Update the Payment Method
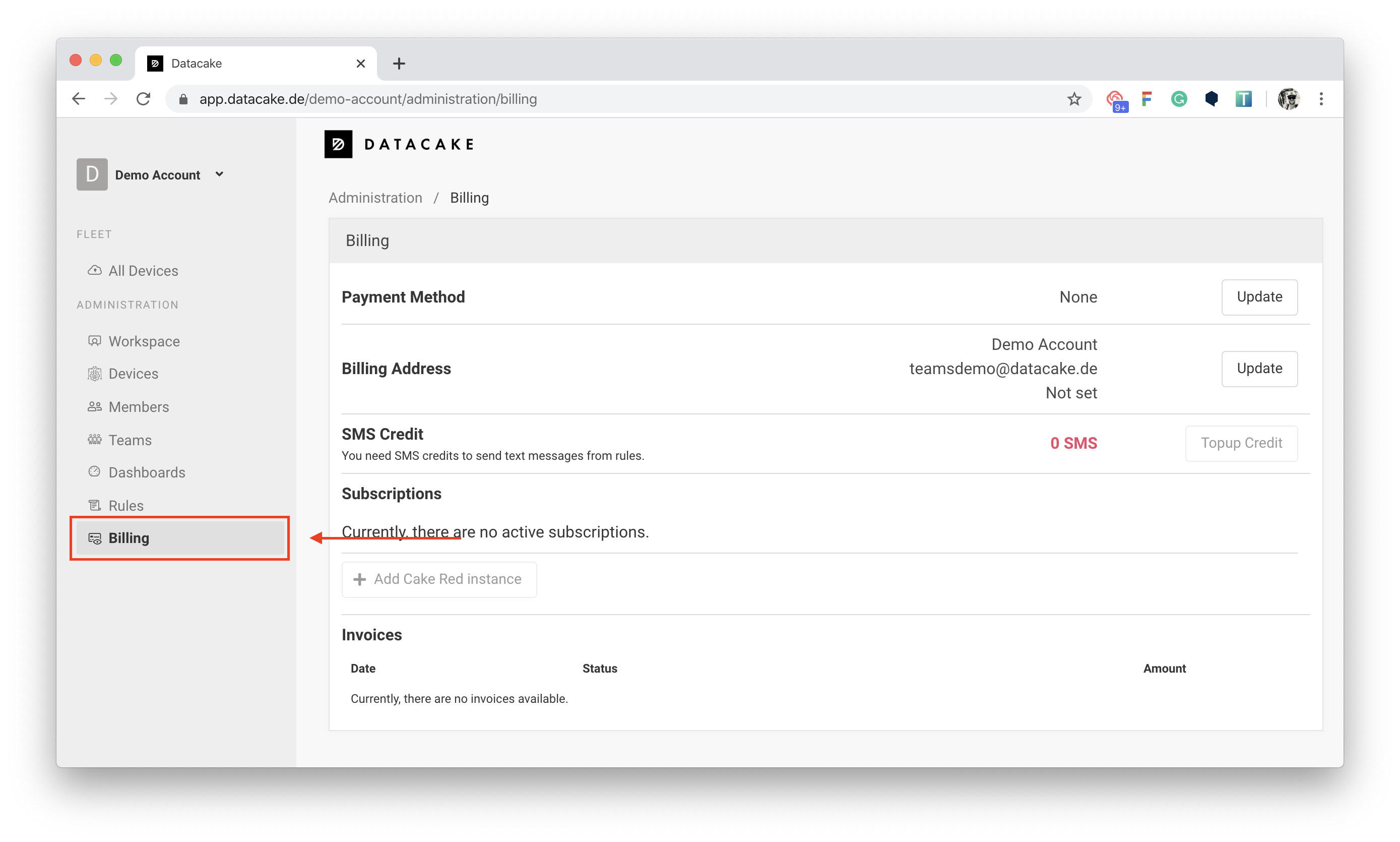 1259,297
